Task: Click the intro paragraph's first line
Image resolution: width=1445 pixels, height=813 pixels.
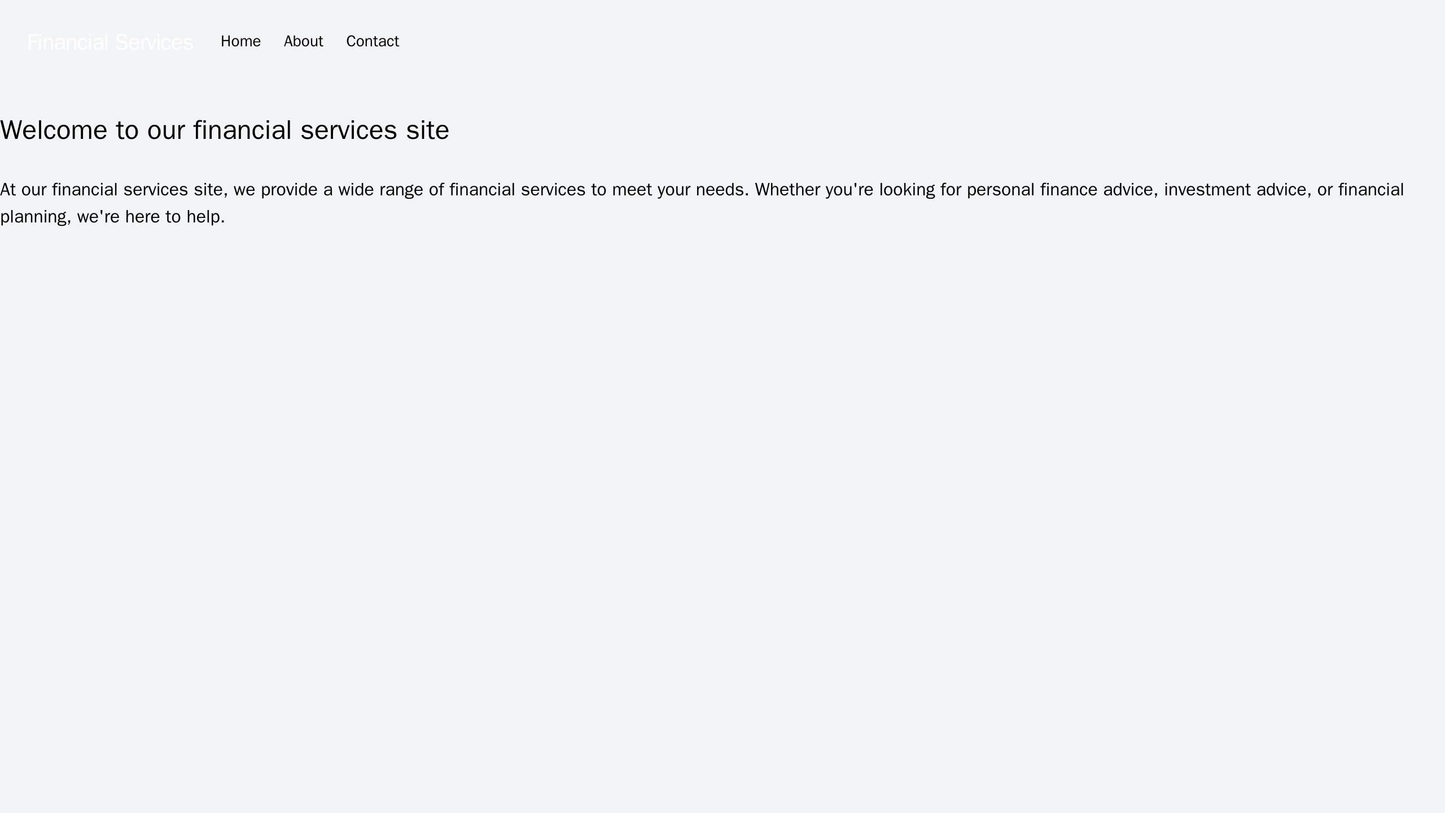Action: (x=700, y=189)
